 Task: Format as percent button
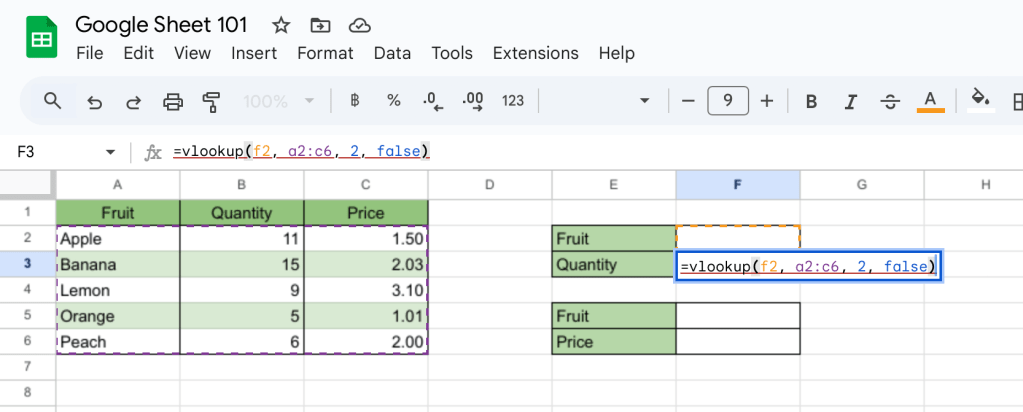pyautogui.click(x=394, y=101)
